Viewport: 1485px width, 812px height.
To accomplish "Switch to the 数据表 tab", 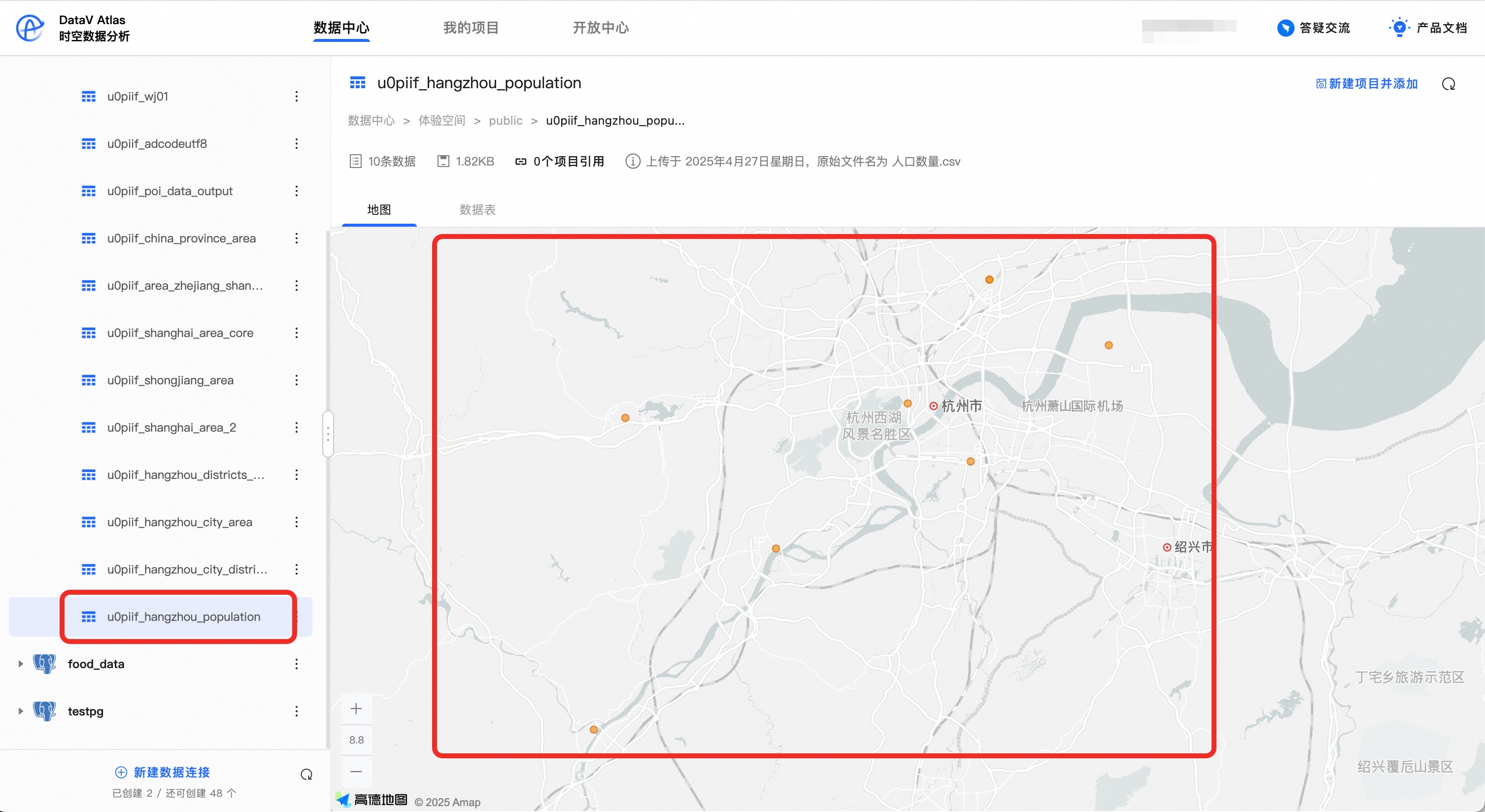I will coord(477,210).
